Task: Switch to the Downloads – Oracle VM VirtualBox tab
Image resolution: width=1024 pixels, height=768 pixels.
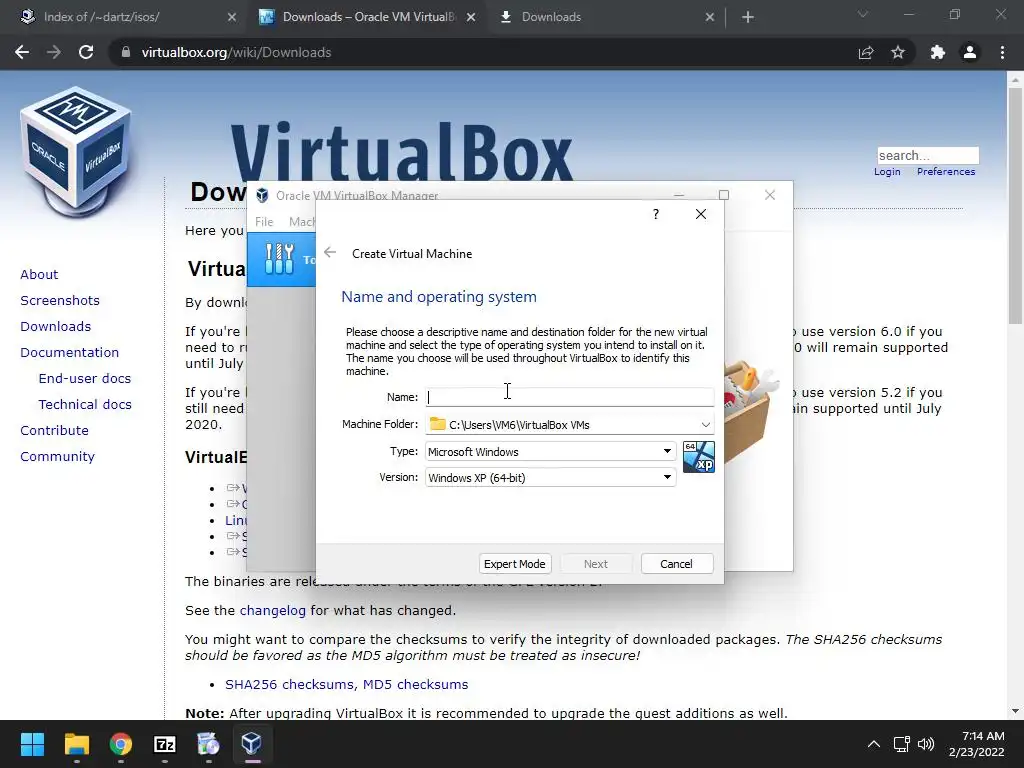Action: tap(369, 17)
